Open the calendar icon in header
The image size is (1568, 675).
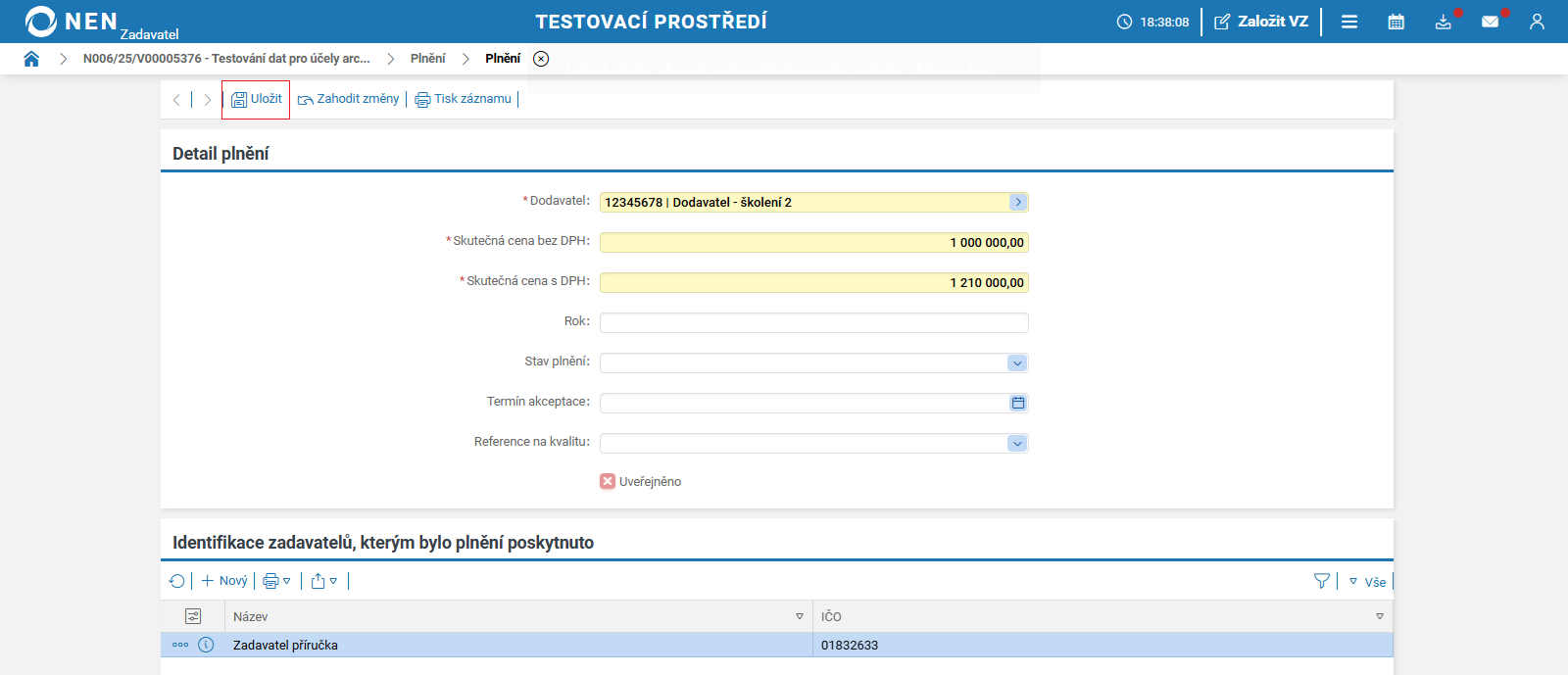(x=1396, y=22)
